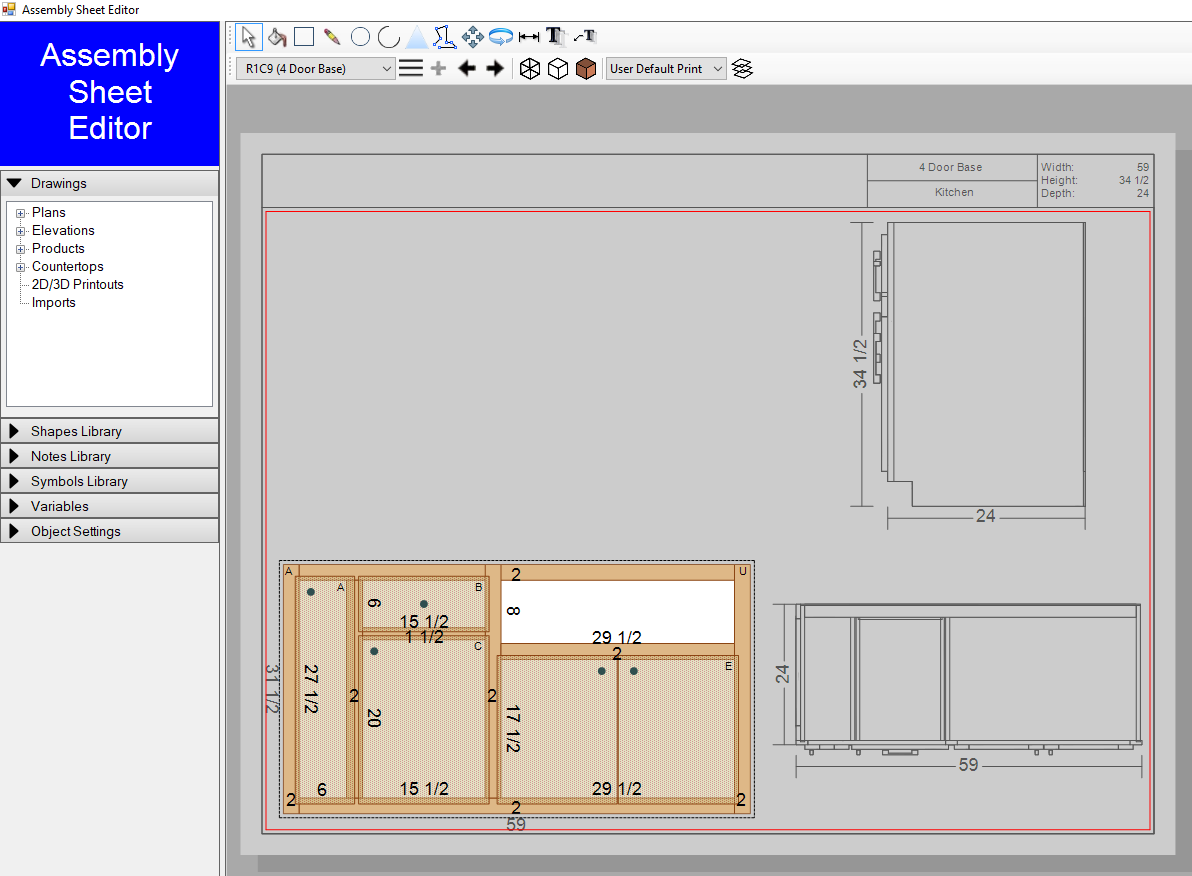1192x876 pixels.
Task: Click the rotate tool icon
Action: (501, 37)
